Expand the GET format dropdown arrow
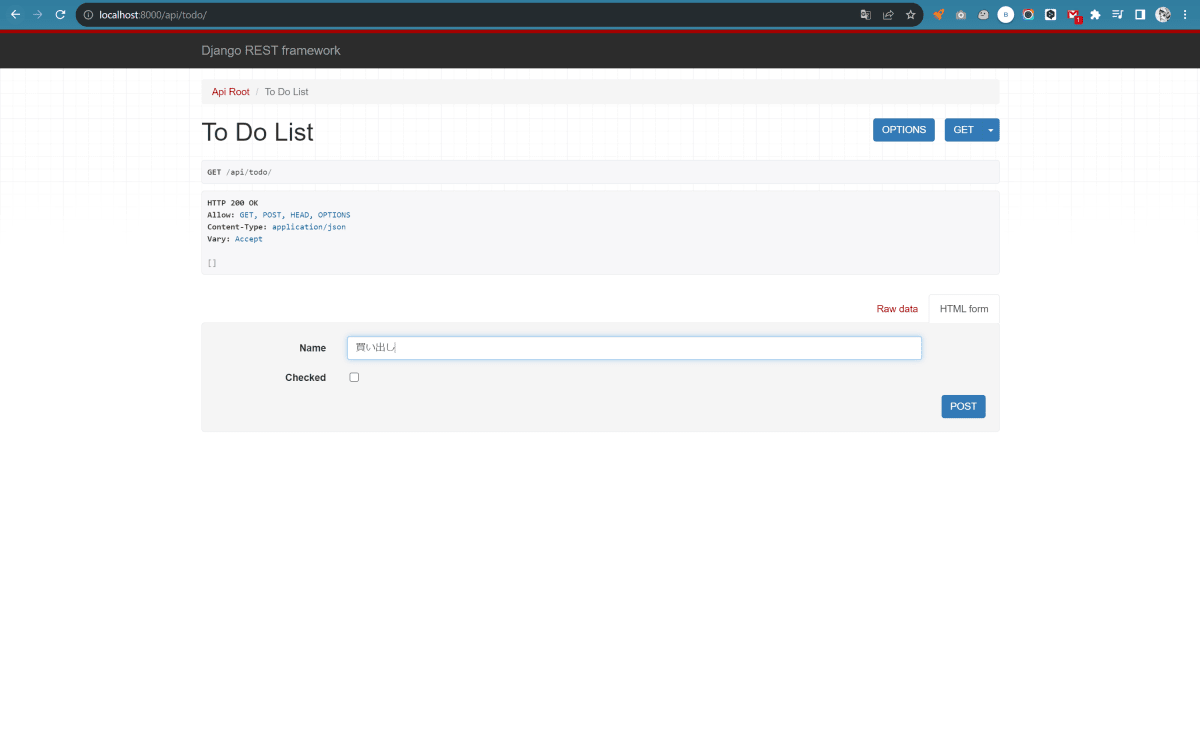This screenshot has width=1200, height=742. [991, 130]
